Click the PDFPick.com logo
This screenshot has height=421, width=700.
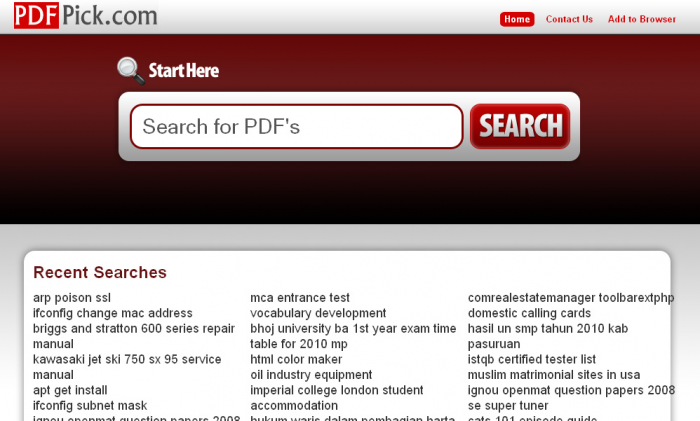pyautogui.click(x=85, y=16)
